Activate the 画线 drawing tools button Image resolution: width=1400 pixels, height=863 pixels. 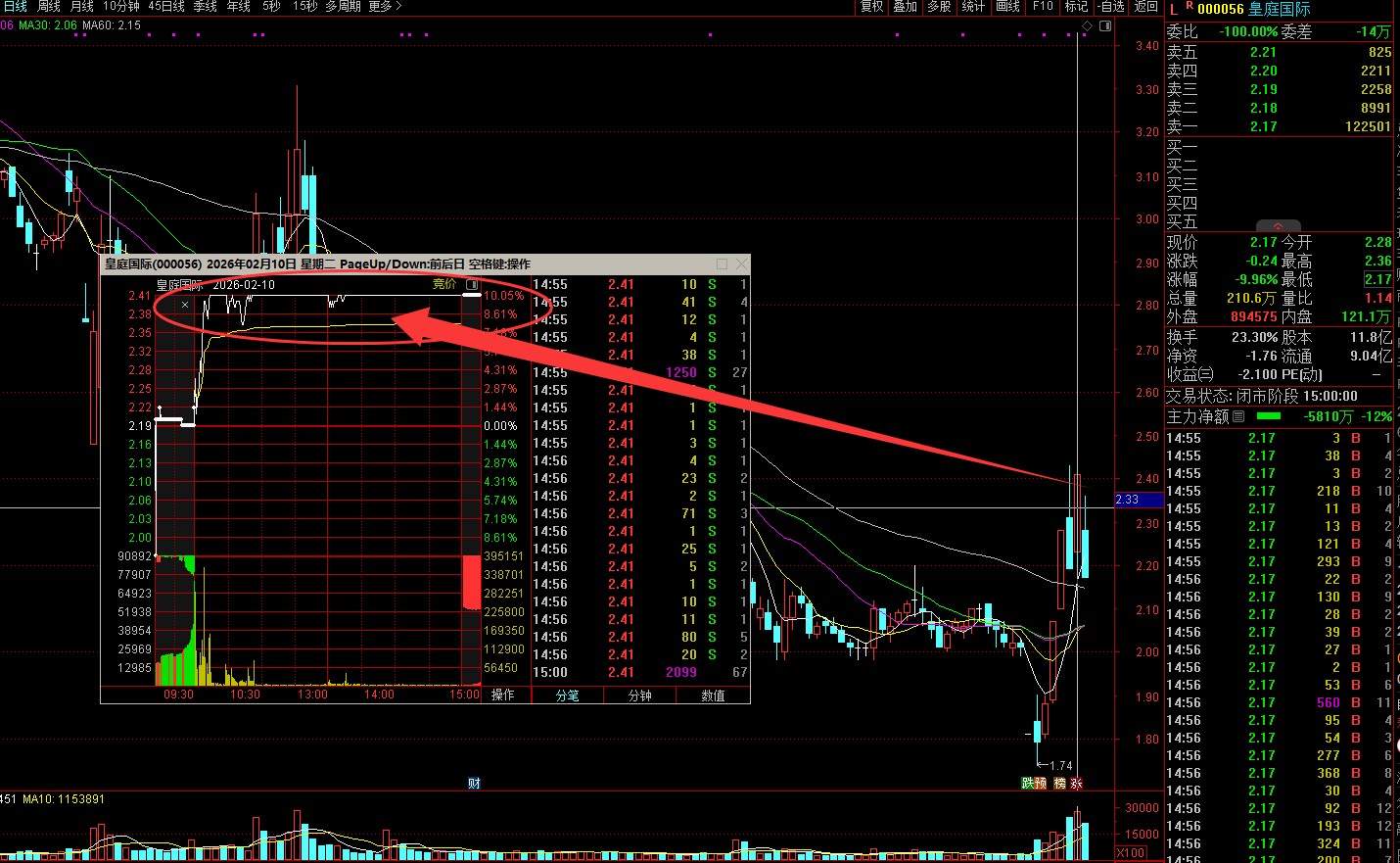[x=1007, y=6]
